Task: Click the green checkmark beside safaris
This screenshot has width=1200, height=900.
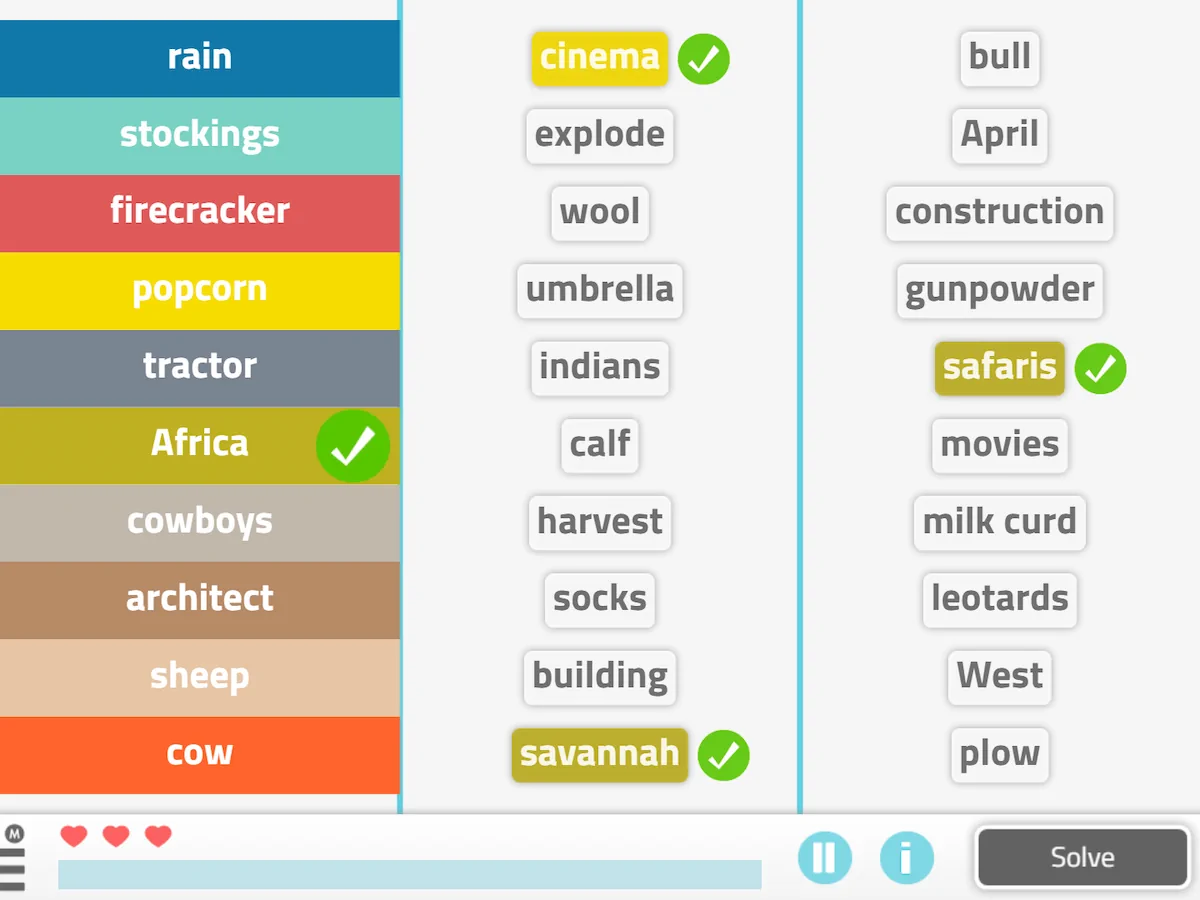Action: point(1101,369)
